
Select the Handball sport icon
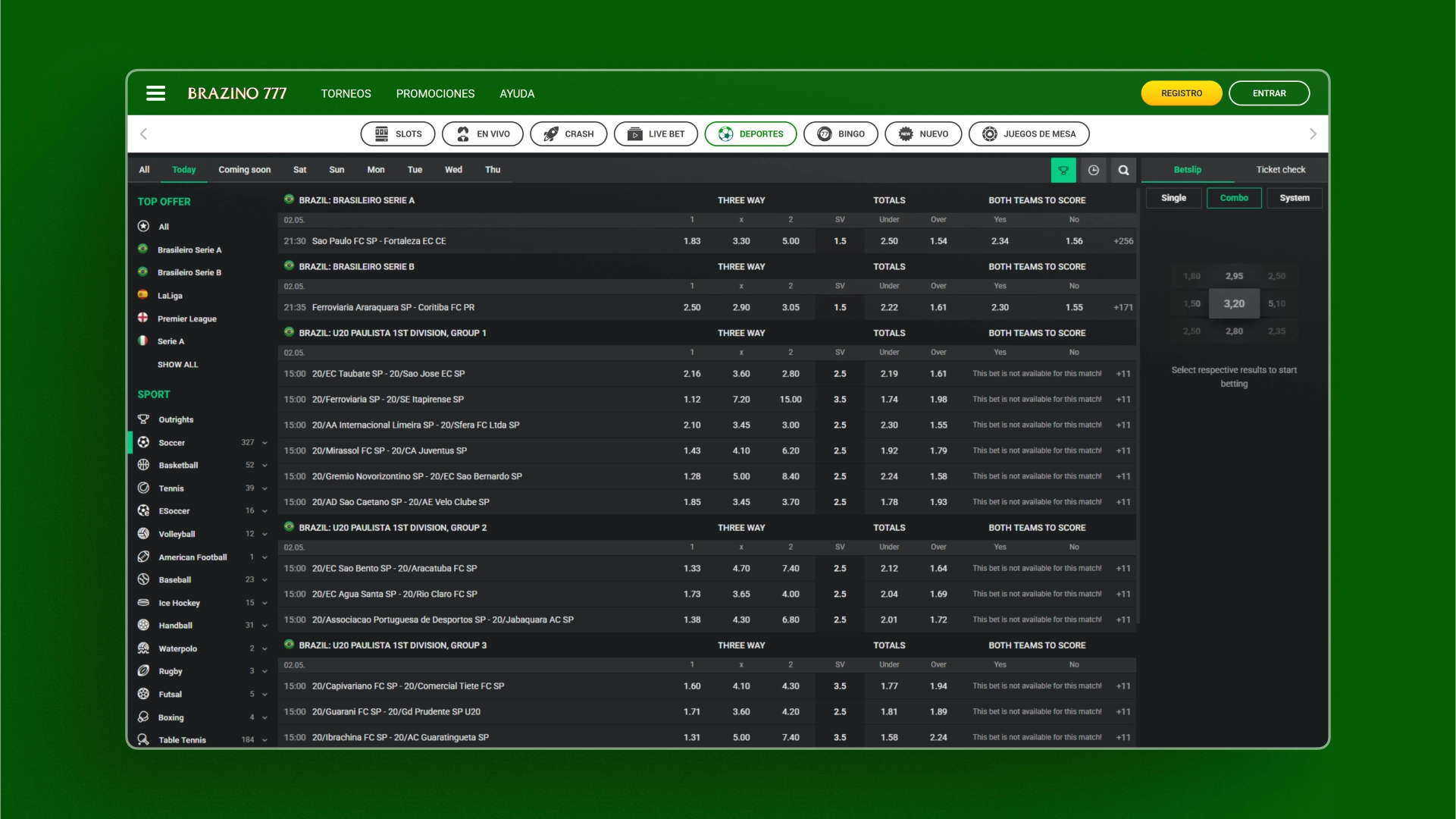point(143,625)
